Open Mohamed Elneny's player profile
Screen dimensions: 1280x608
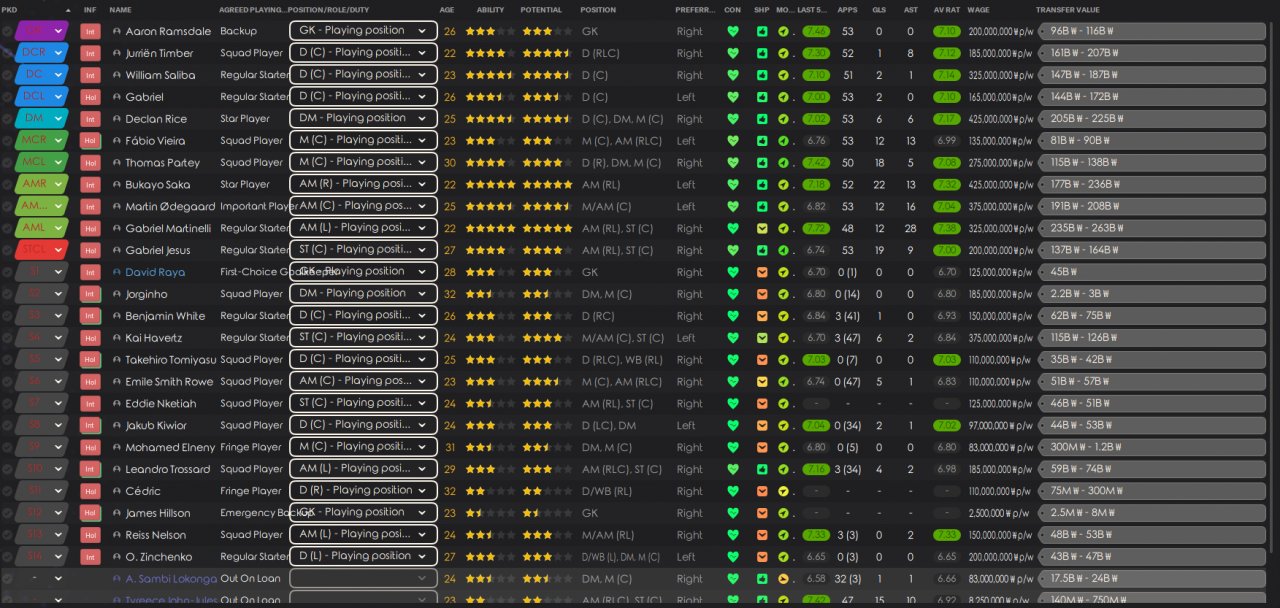click(x=169, y=447)
